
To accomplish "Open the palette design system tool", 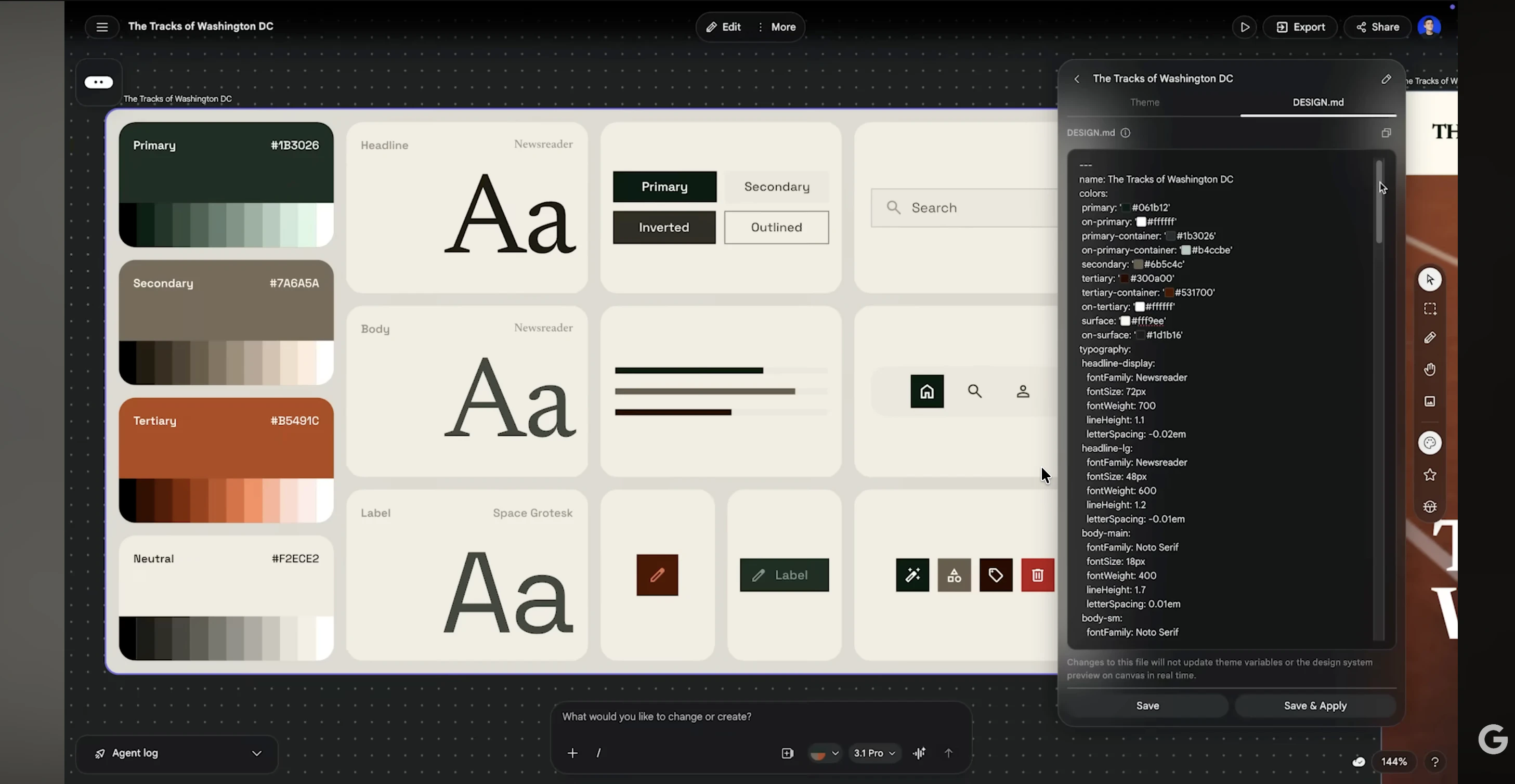I will [x=1430, y=443].
